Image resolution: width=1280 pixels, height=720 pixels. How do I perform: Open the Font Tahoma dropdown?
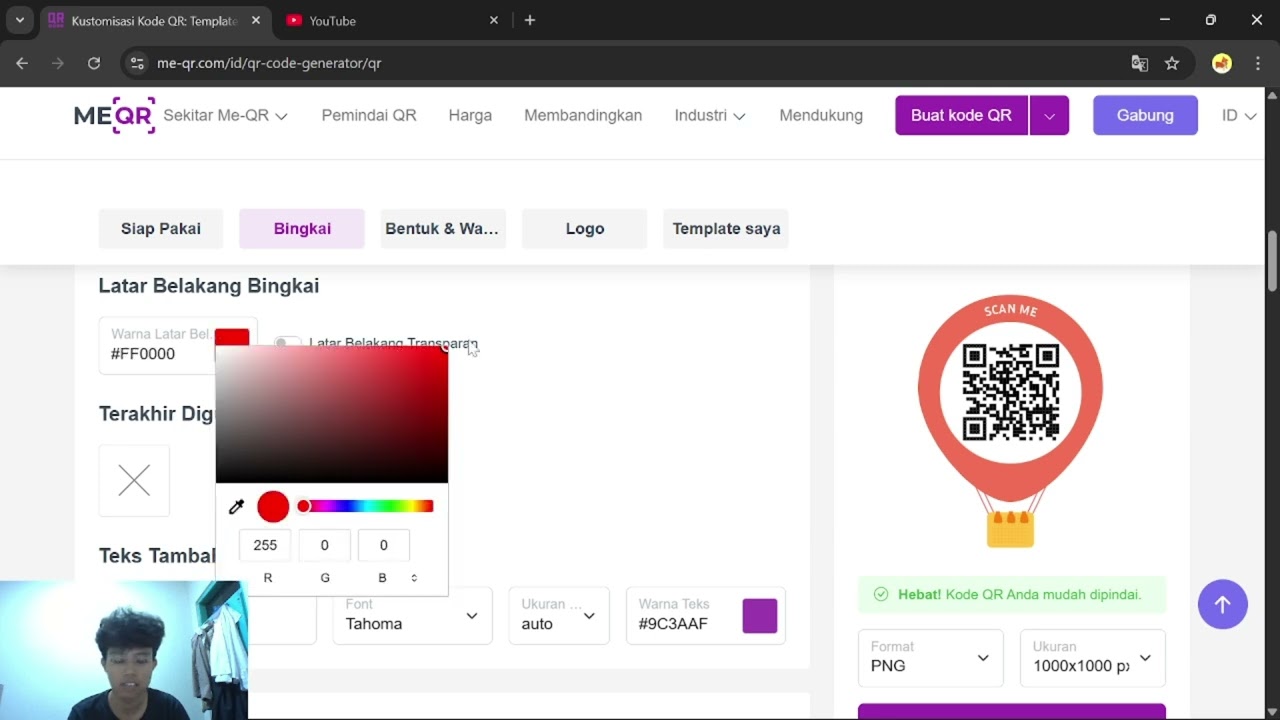[x=412, y=615]
